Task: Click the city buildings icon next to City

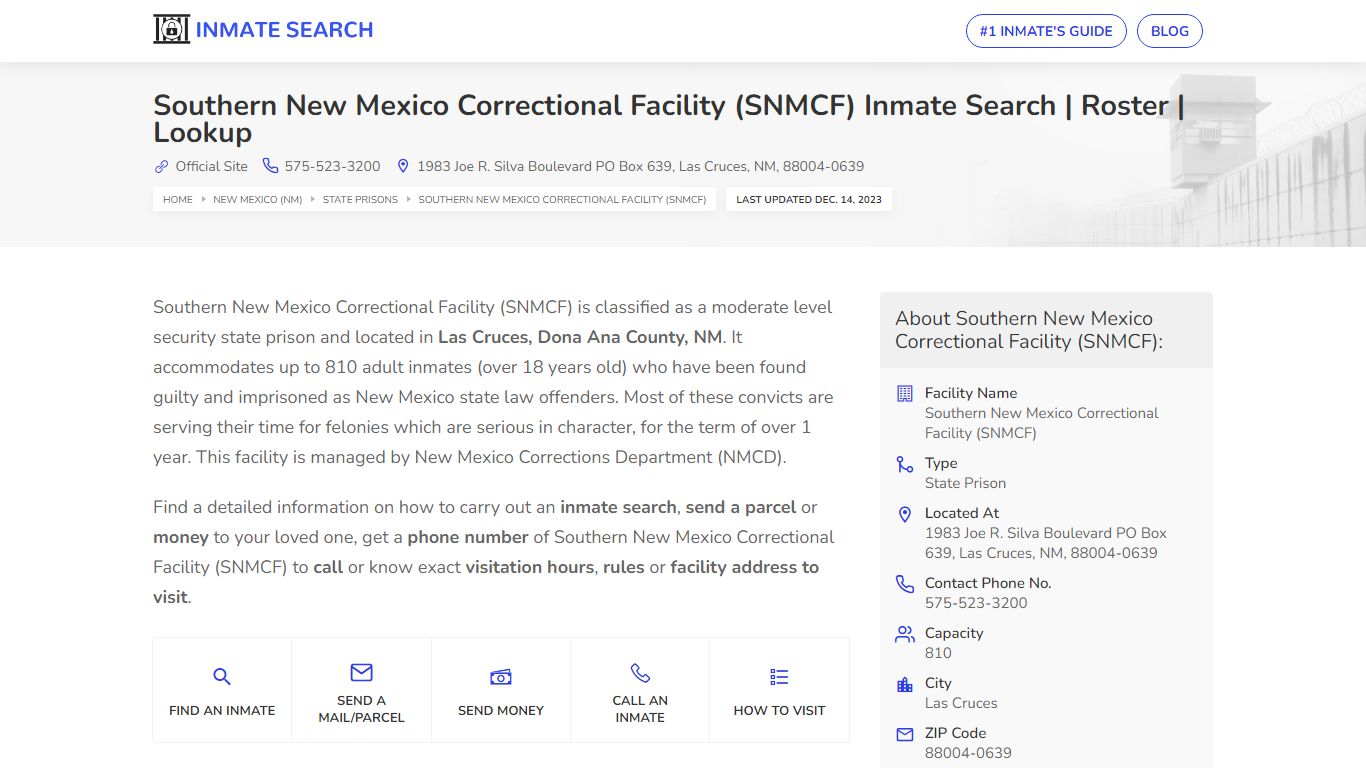Action: pos(905,684)
